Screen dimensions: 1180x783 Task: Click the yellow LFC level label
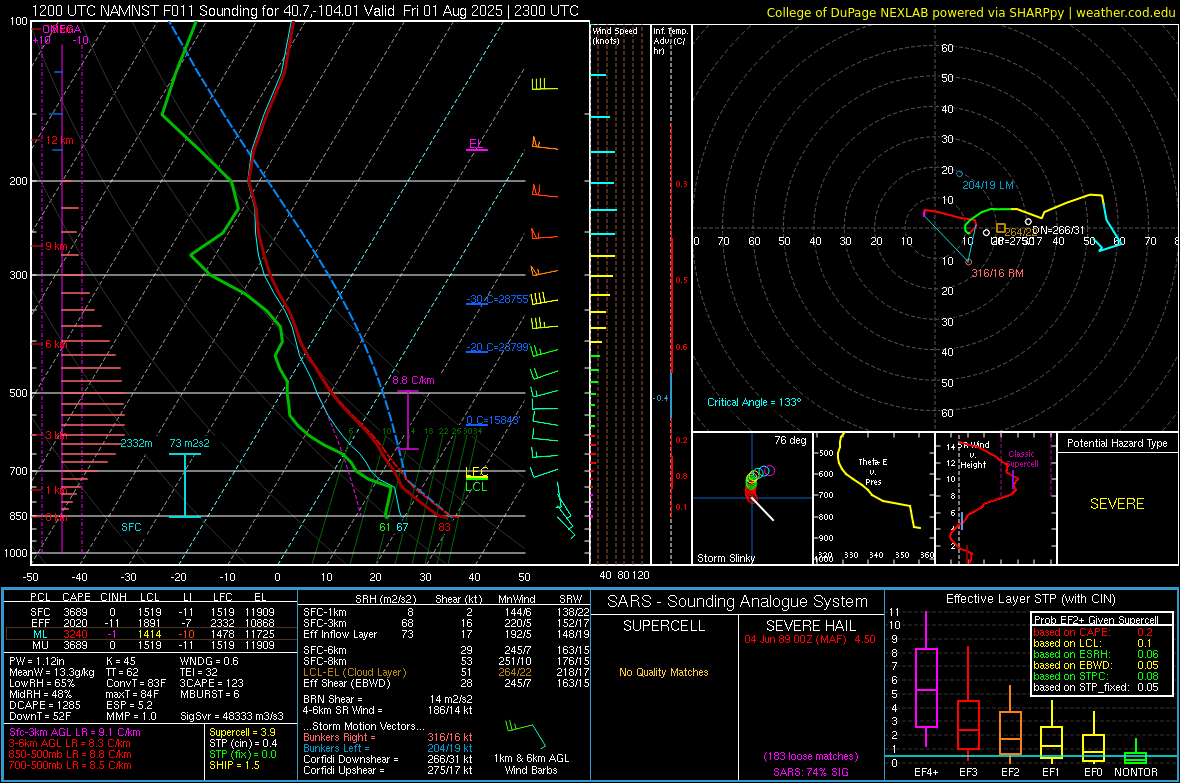tap(476, 472)
